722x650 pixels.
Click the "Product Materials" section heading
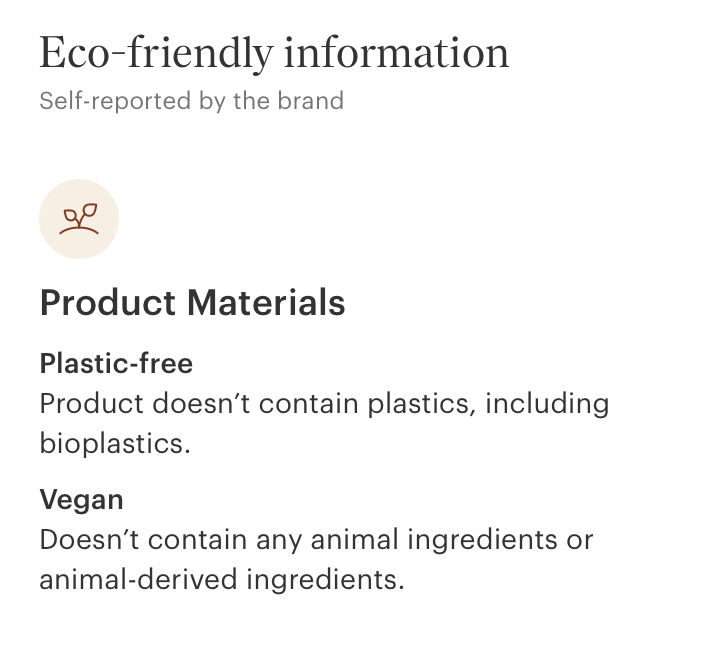pyautogui.click(x=192, y=303)
